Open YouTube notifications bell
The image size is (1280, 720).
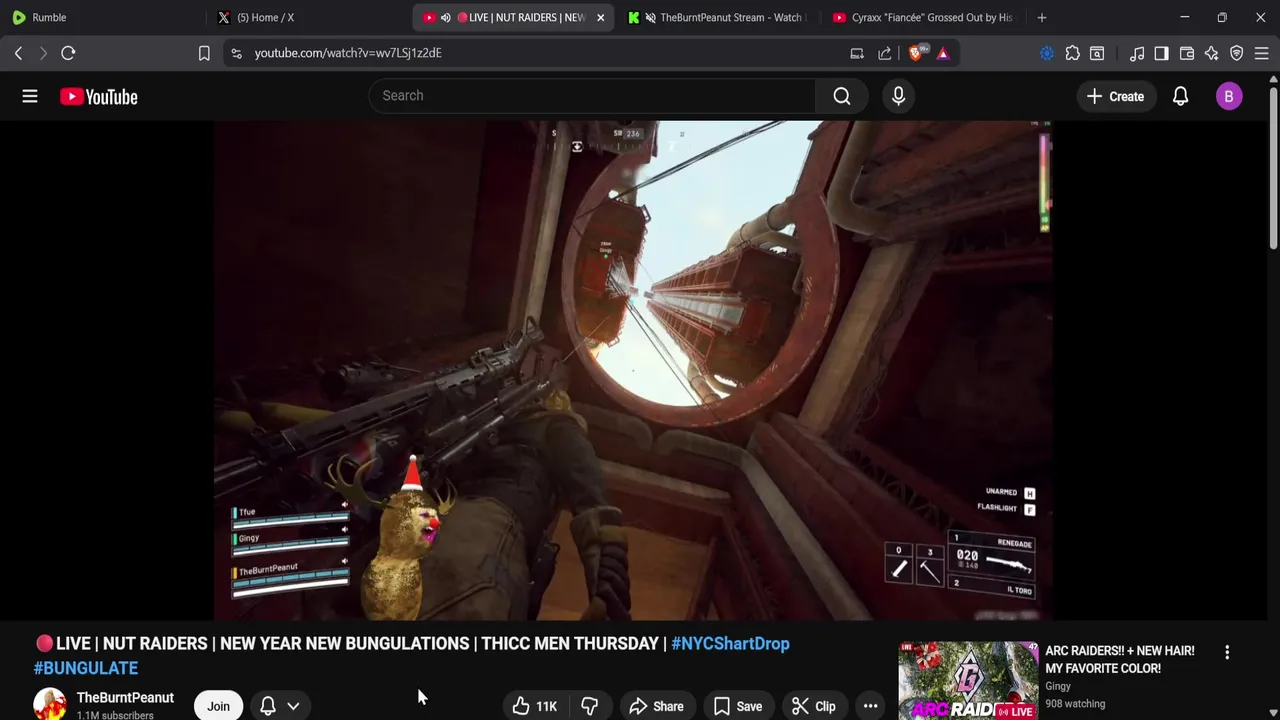[1180, 96]
